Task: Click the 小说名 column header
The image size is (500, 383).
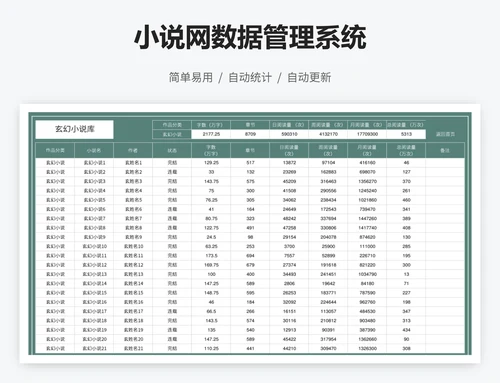Action: coord(94,150)
